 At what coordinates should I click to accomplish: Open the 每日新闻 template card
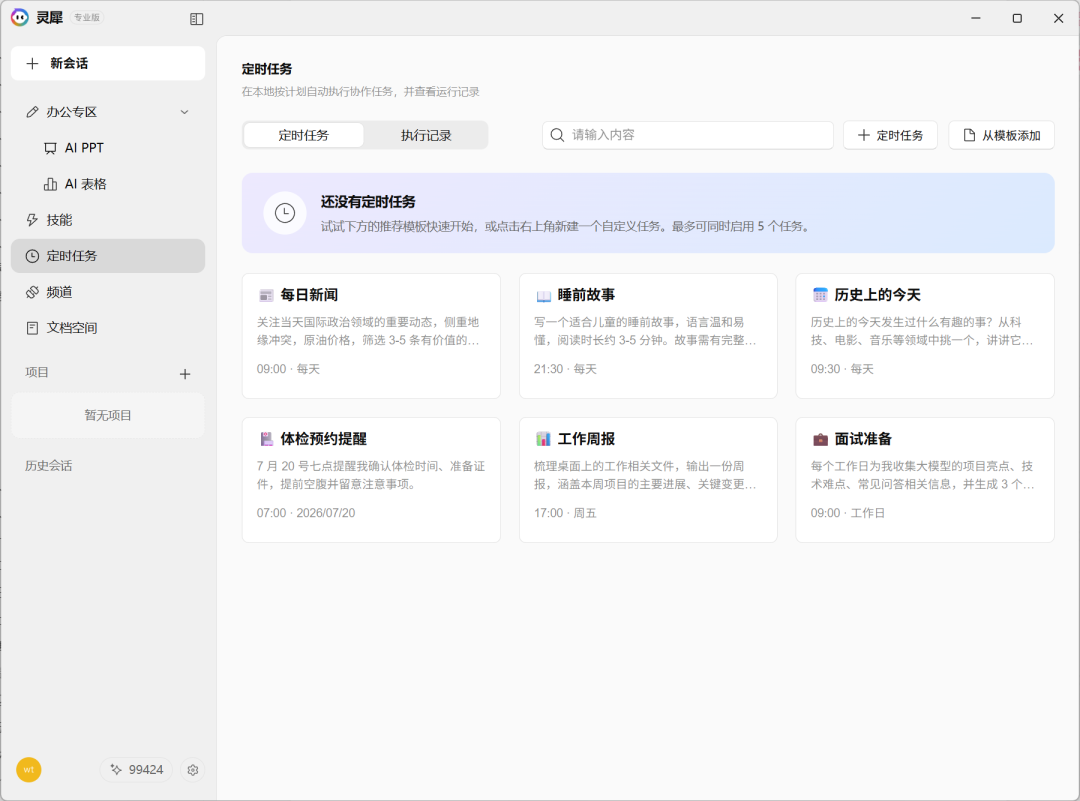(371, 336)
